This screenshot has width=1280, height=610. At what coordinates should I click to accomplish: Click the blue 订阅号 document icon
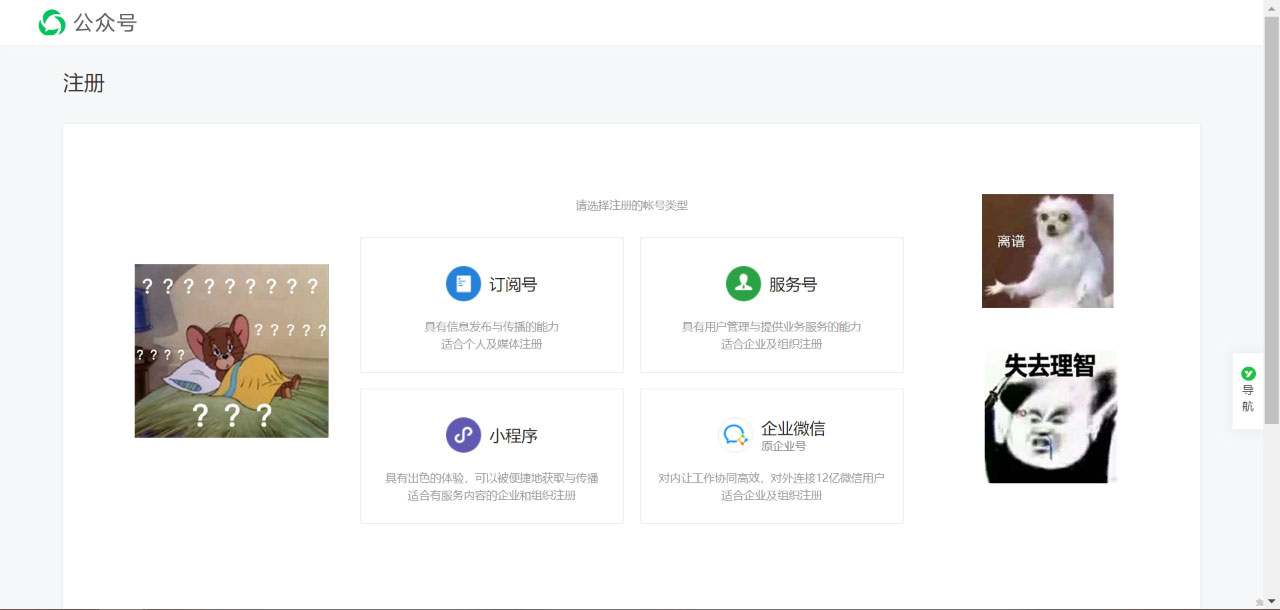coord(463,283)
